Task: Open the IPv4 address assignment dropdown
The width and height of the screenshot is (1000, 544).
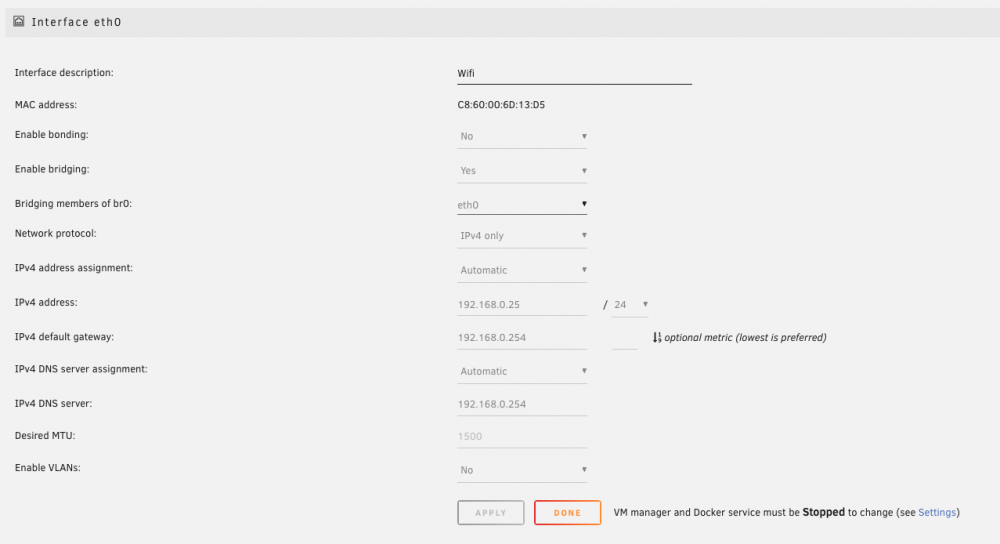Action: point(522,270)
